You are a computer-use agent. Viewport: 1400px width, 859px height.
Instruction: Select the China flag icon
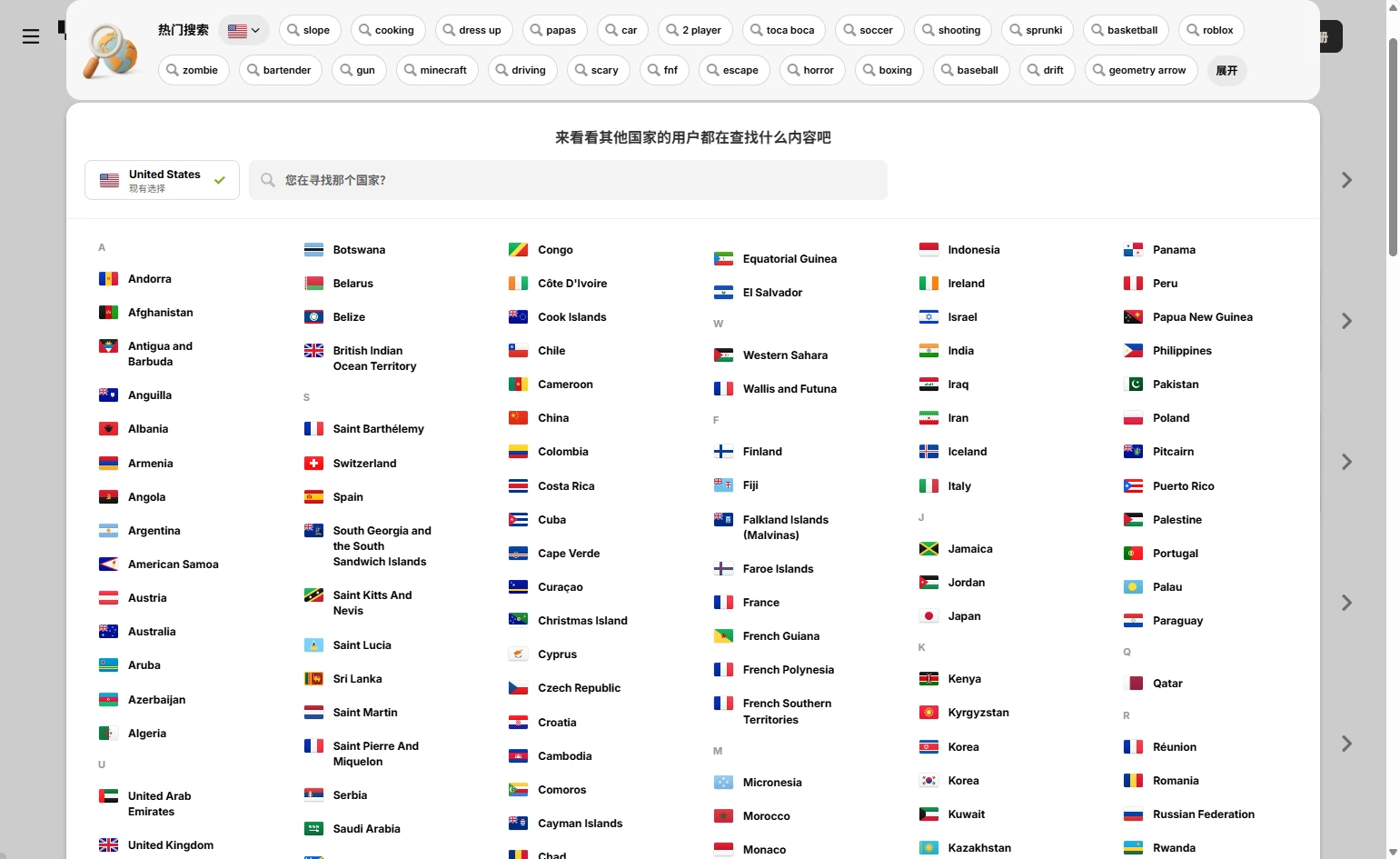[x=518, y=418]
